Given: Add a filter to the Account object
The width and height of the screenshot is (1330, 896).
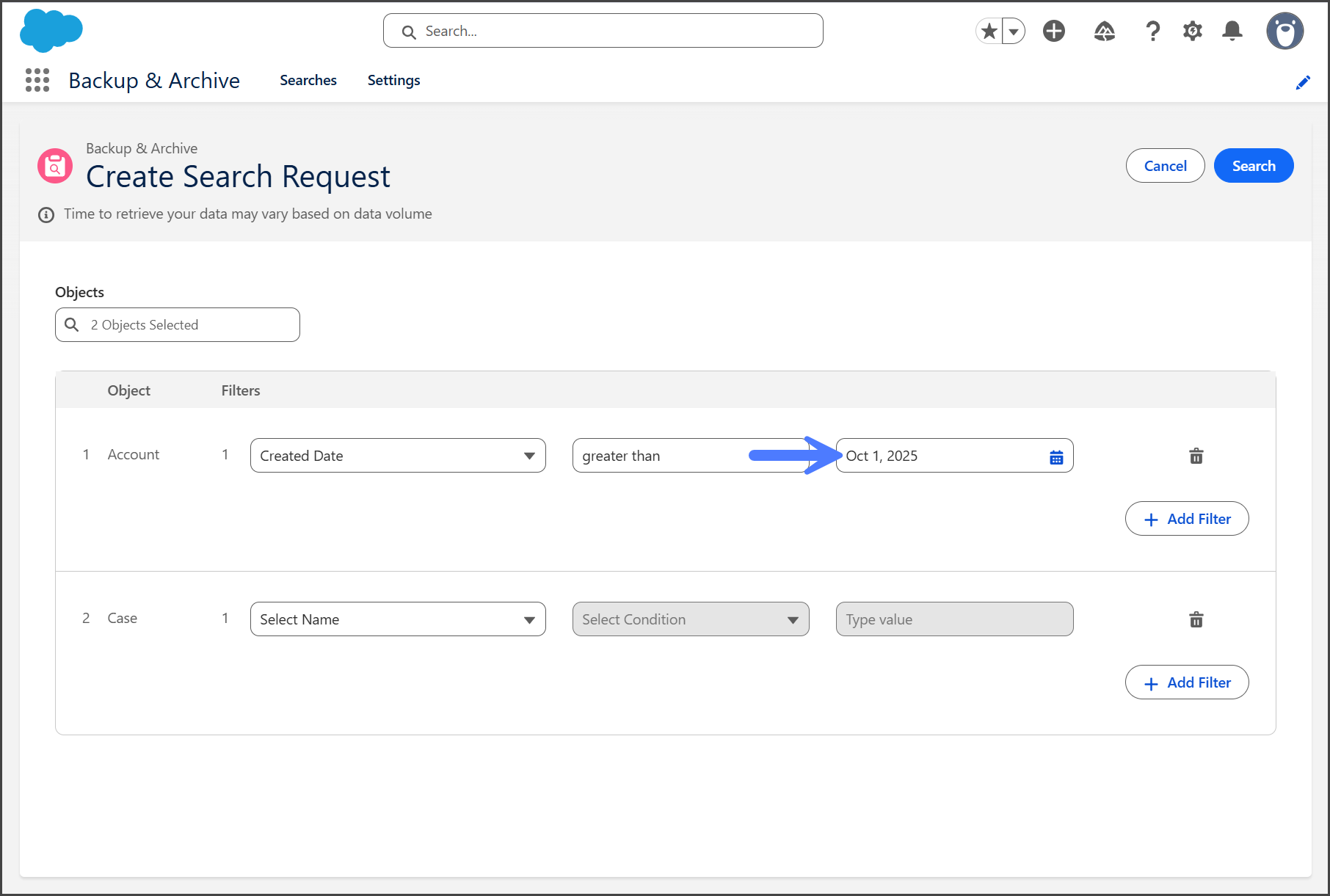Looking at the screenshot, I should coord(1186,519).
